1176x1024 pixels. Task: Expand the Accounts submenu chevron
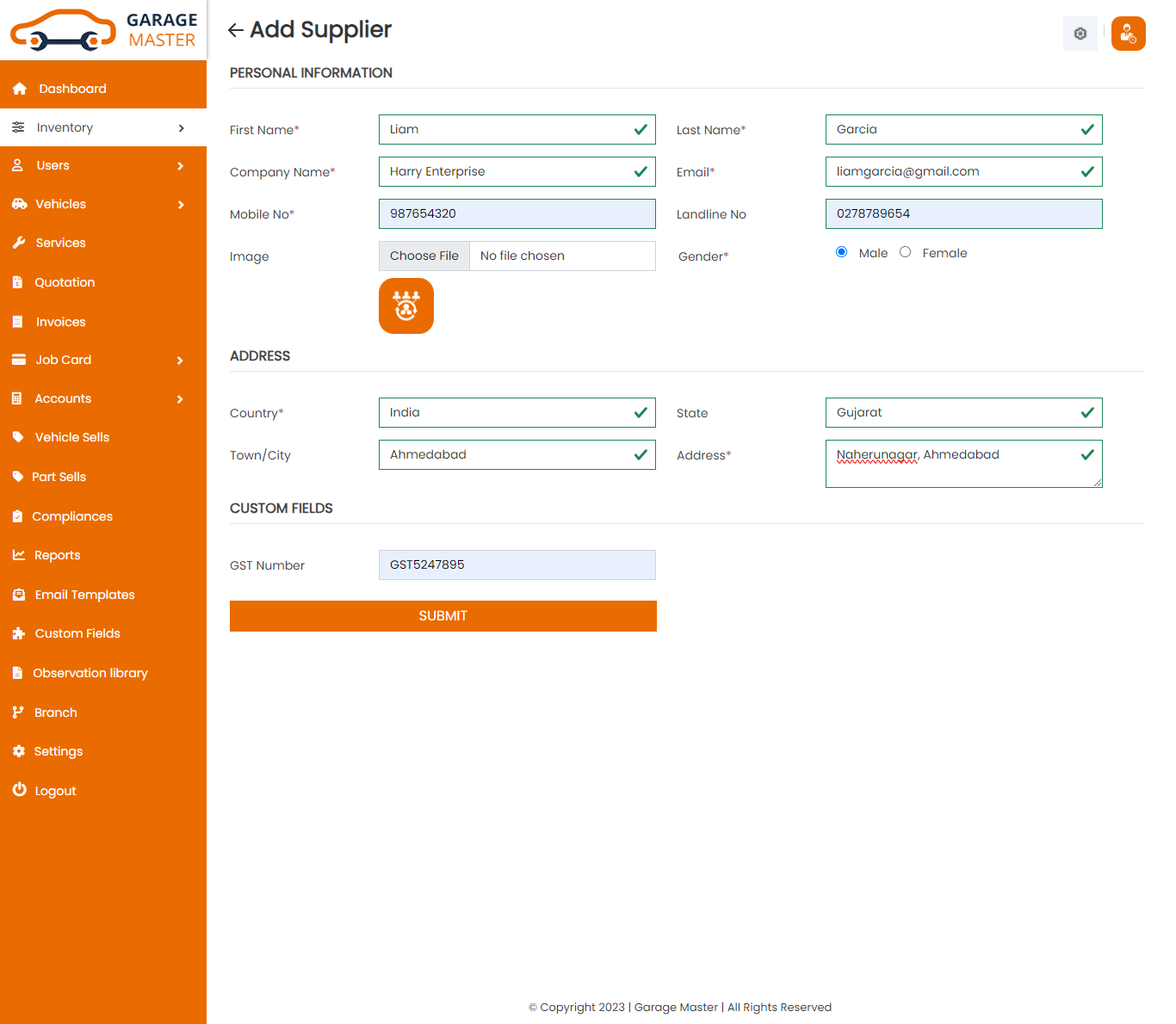point(181,399)
